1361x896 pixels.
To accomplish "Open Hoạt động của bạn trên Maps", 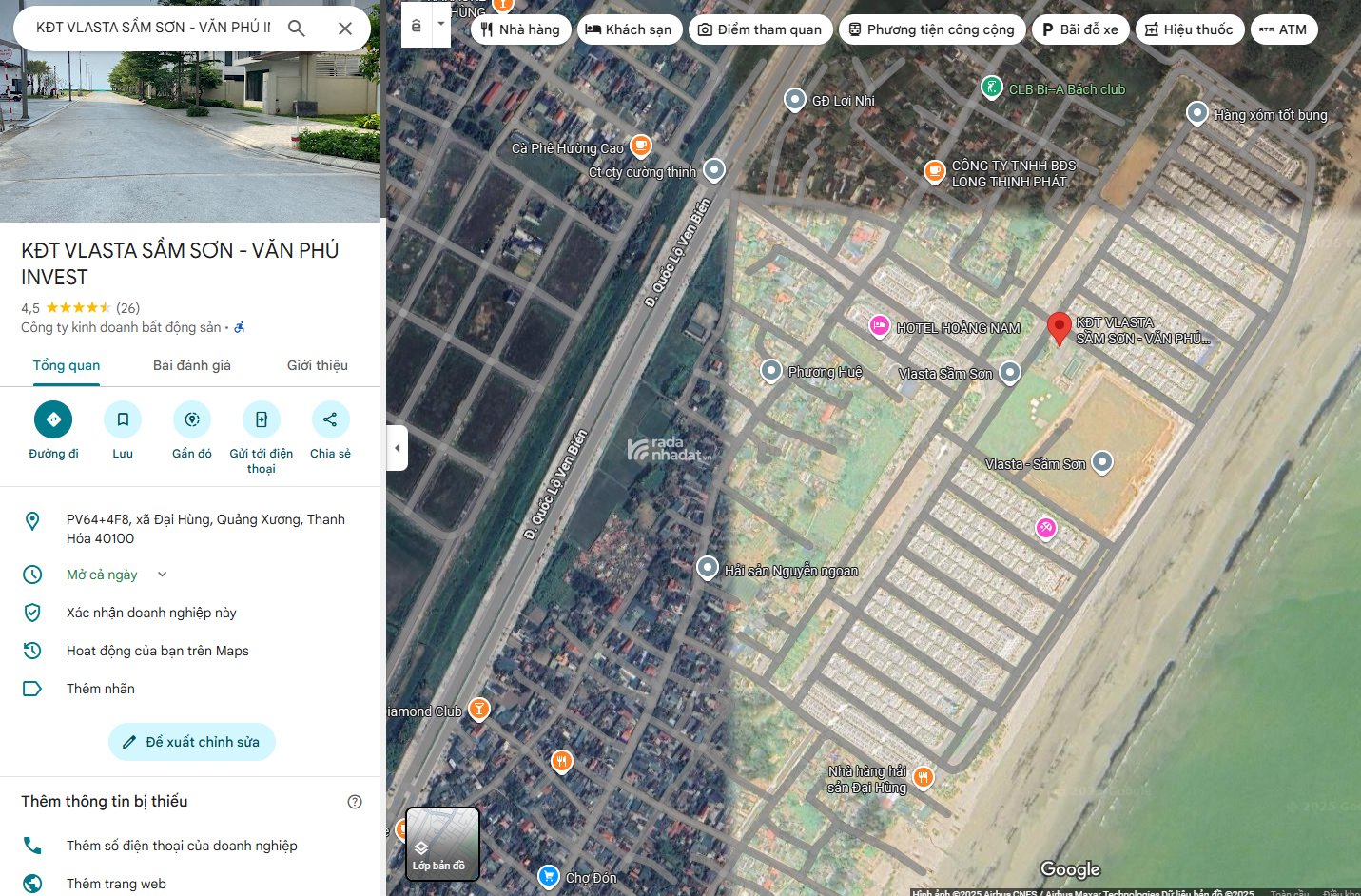I will (x=190, y=651).
